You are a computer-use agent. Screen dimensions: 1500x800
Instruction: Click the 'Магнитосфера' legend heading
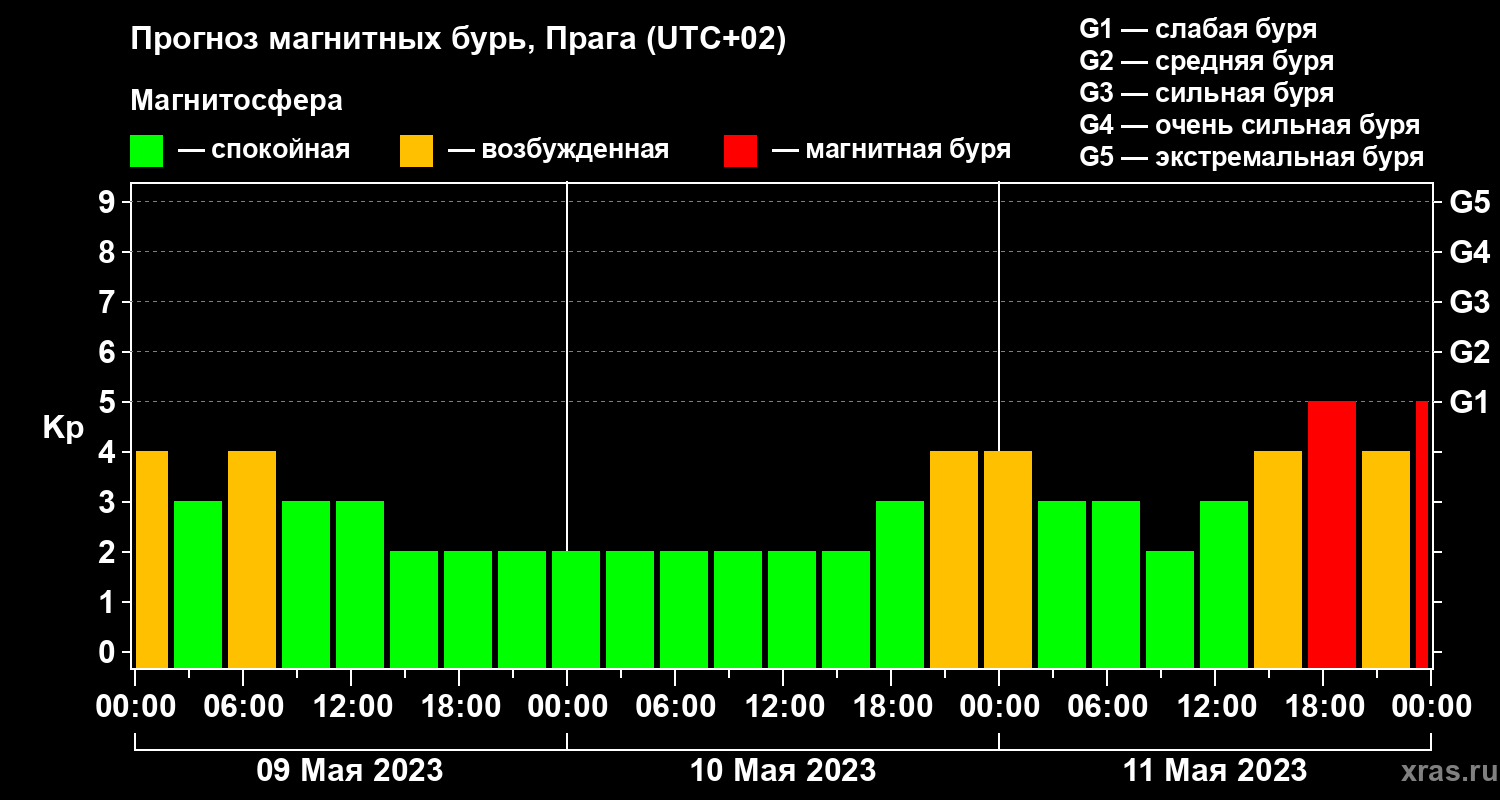pyautogui.click(x=236, y=101)
